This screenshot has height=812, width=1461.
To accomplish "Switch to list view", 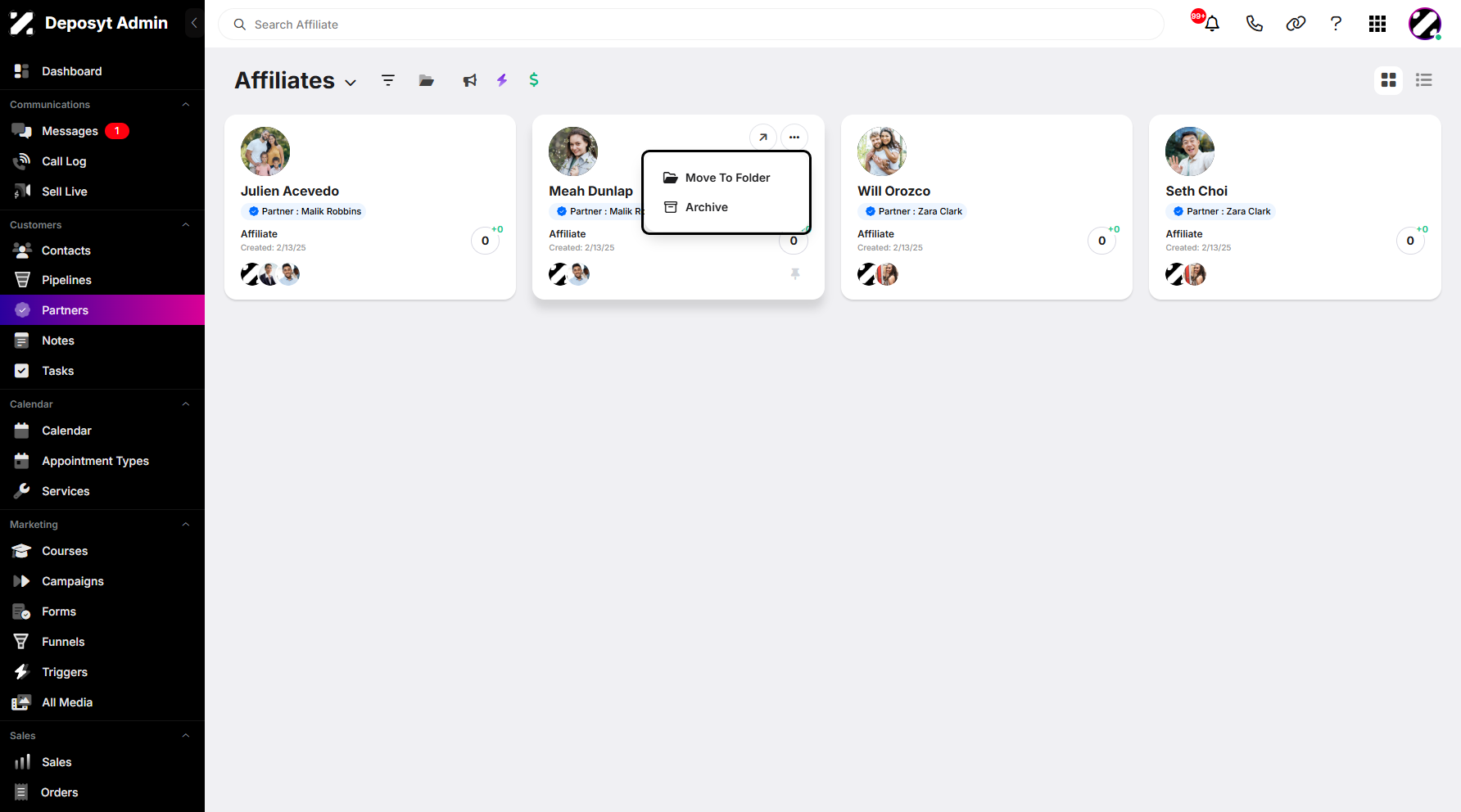I will pos(1424,80).
